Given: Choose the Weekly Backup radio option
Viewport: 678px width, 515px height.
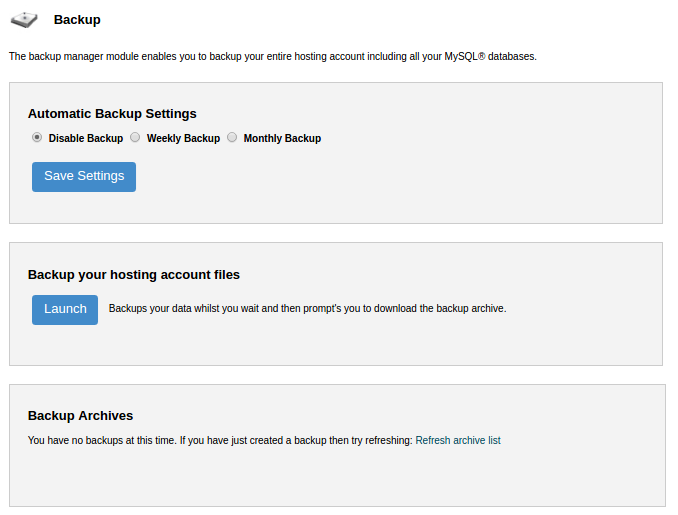Looking at the screenshot, I should pyautogui.click(x=135, y=138).
